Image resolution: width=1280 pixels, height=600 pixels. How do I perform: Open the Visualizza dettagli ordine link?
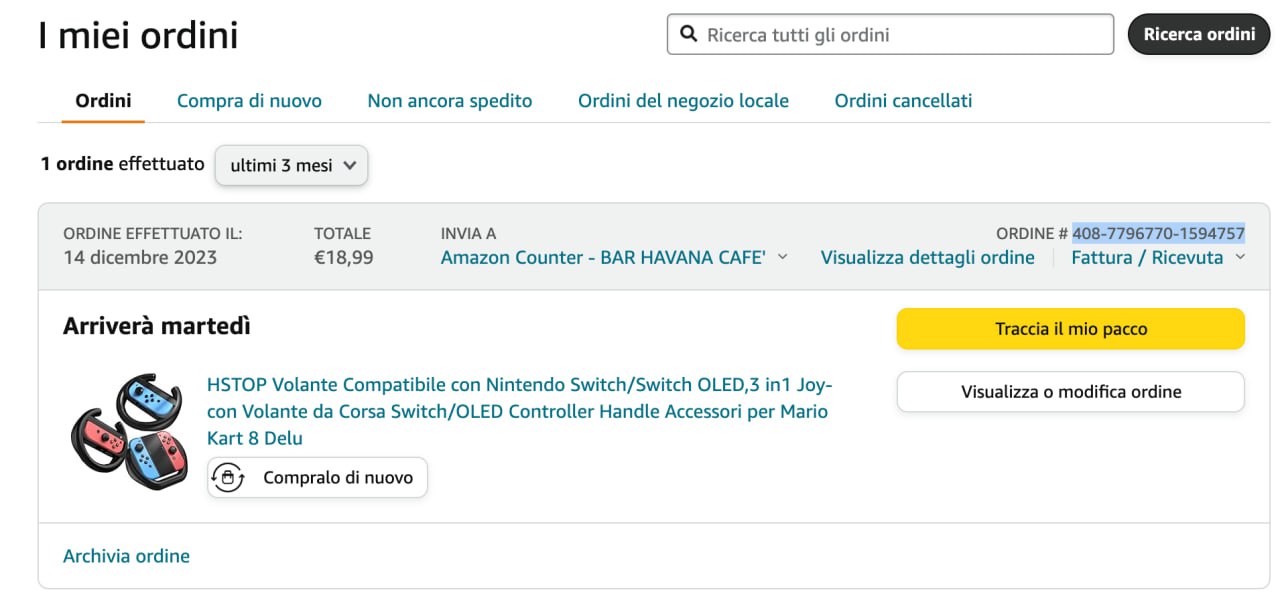[927, 257]
